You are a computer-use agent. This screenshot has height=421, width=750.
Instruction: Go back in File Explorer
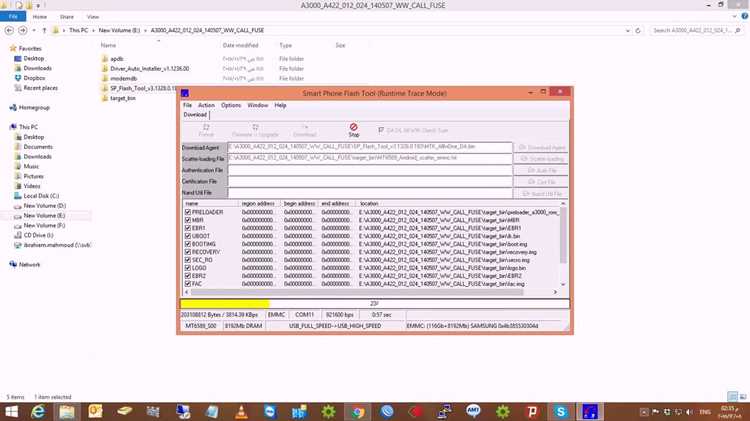pos(9,30)
